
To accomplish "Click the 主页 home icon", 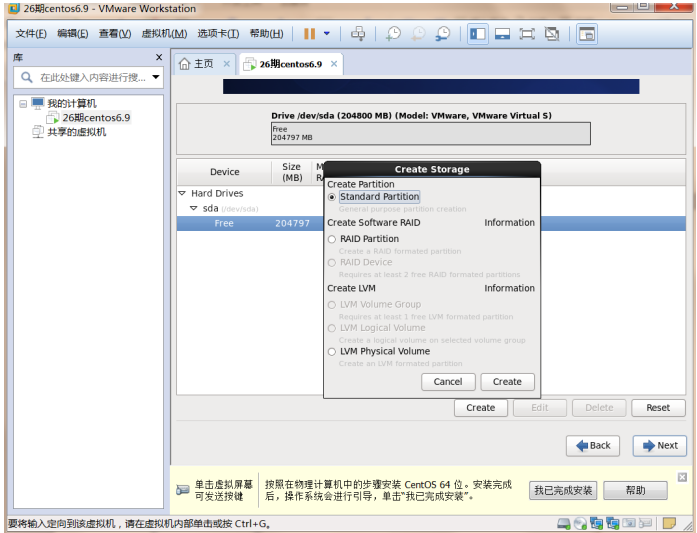I will pyautogui.click(x=184, y=64).
